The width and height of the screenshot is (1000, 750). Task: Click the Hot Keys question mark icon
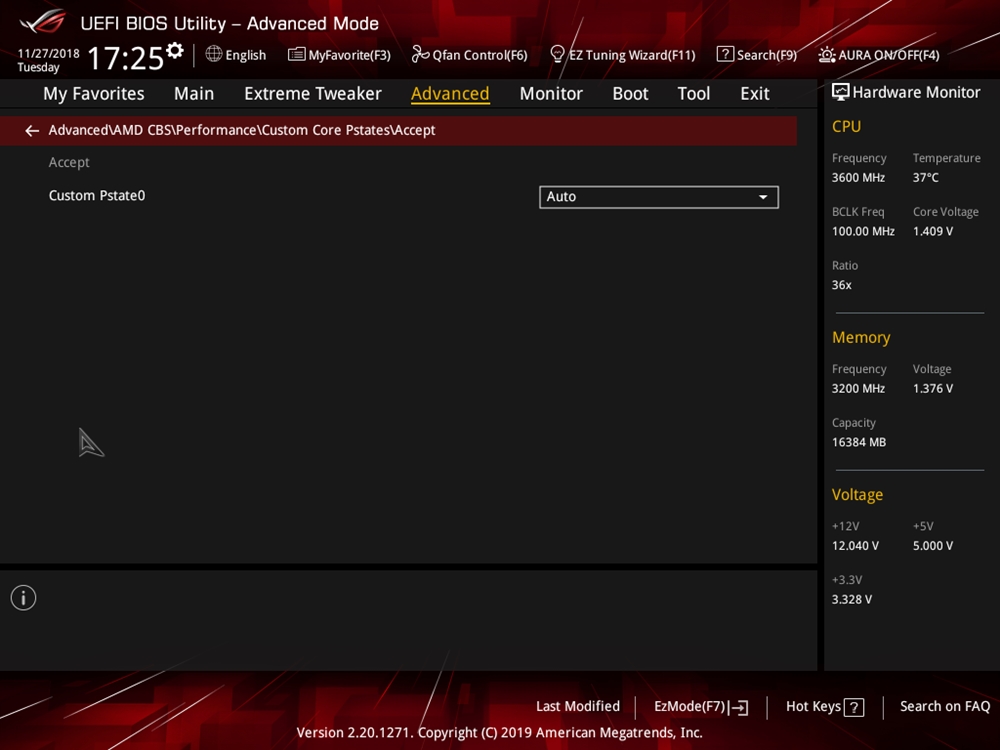[854, 707]
